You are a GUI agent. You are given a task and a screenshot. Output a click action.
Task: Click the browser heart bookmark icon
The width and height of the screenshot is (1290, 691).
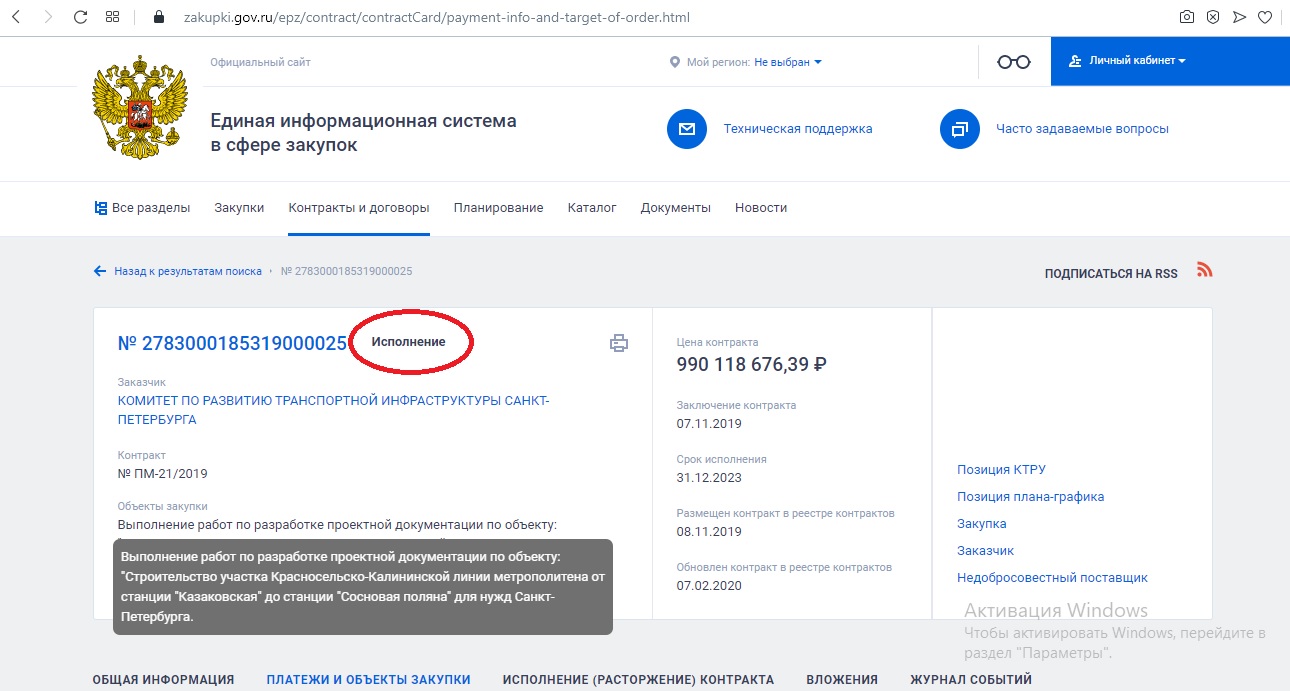pyautogui.click(x=1265, y=17)
